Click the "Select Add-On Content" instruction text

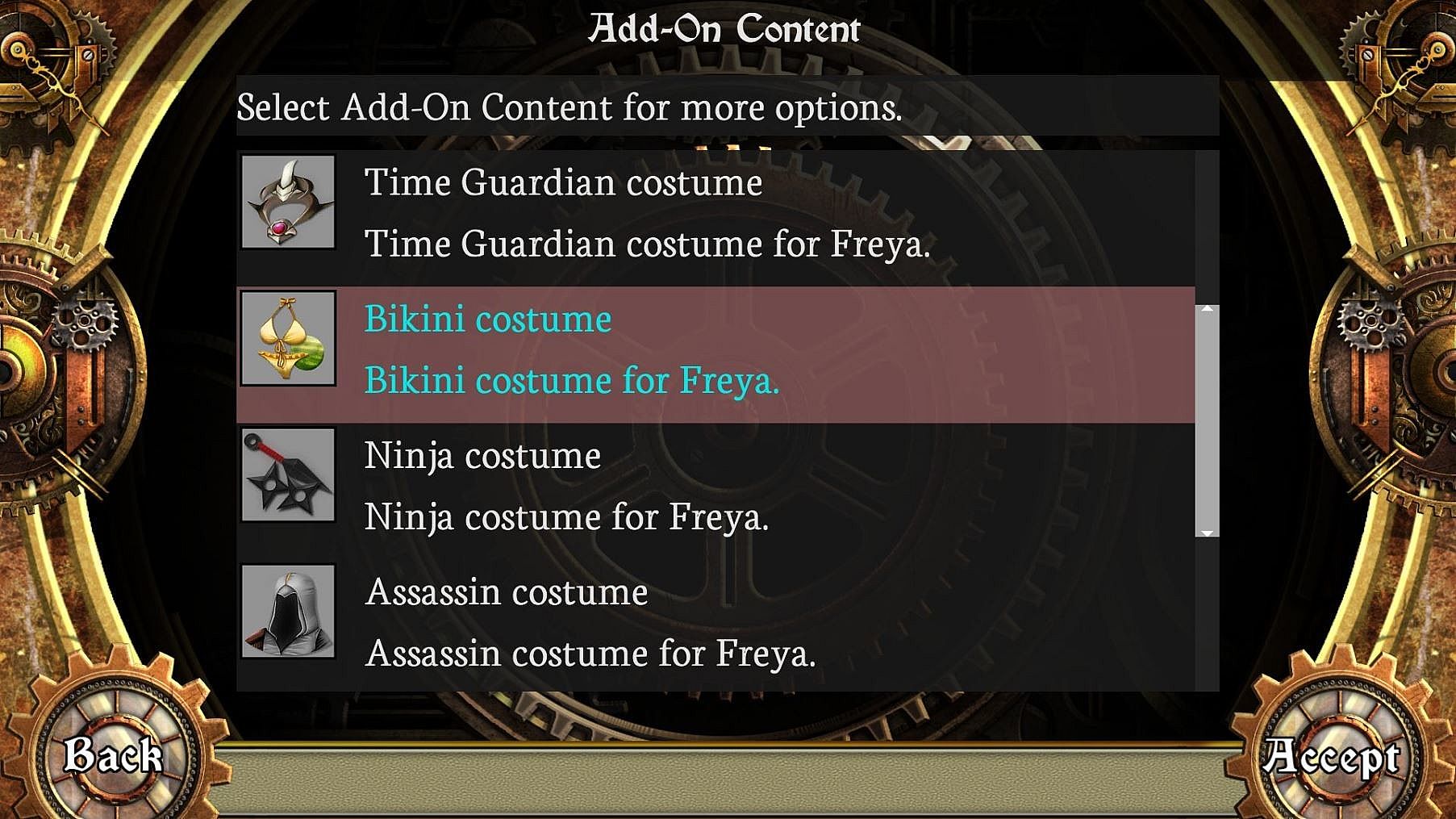569,107
